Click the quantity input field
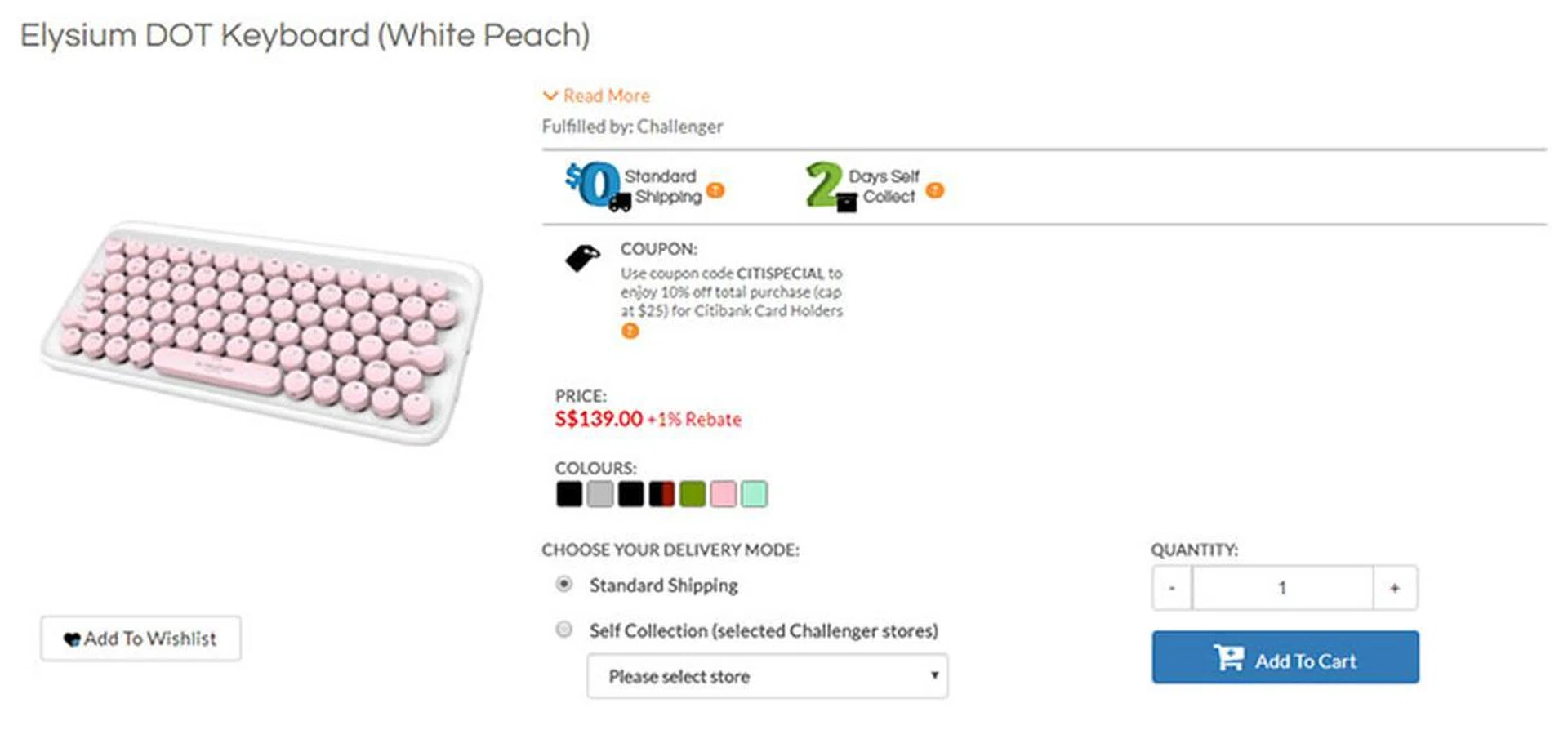 tap(1282, 588)
